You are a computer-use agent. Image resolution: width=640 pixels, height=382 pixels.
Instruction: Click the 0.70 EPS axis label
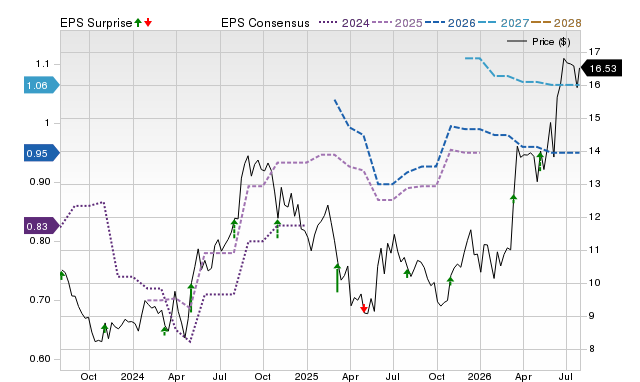pyautogui.click(x=40, y=300)
